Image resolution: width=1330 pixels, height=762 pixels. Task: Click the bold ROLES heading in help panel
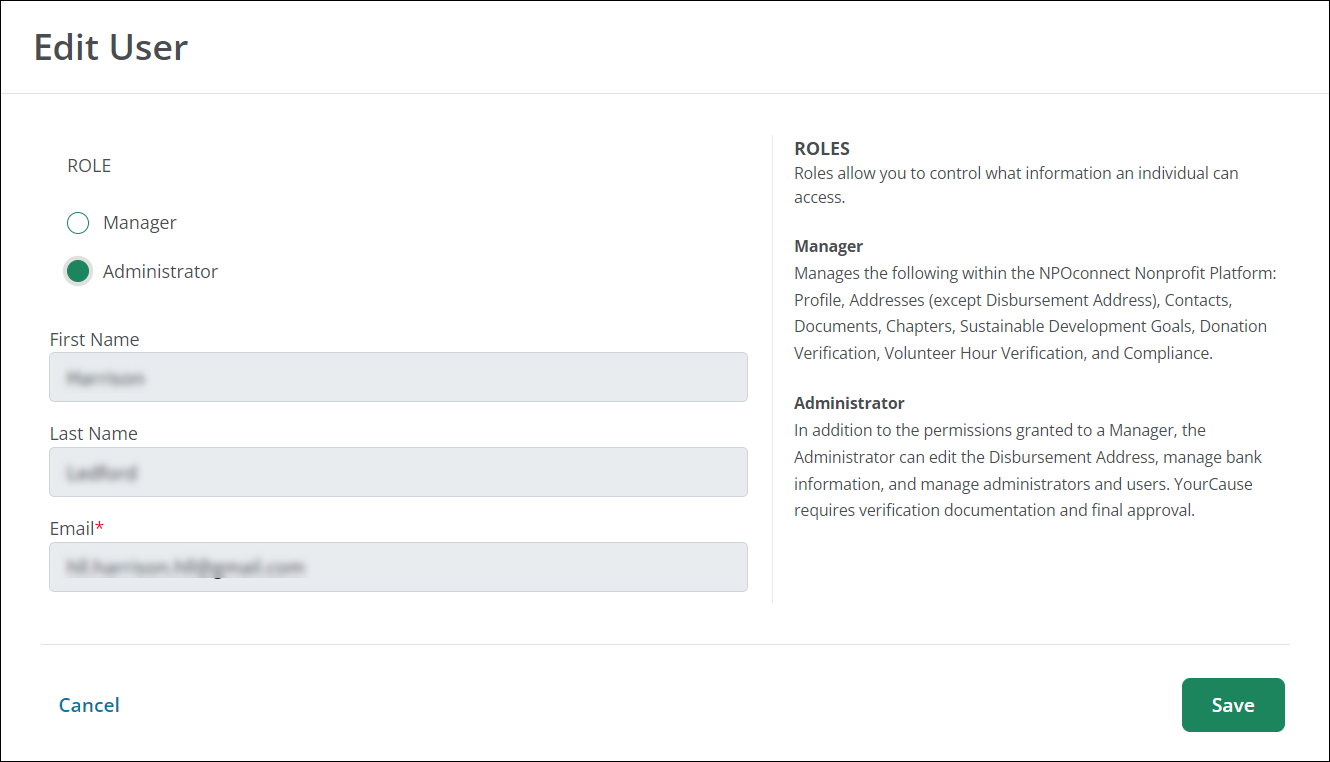[822, 149]
